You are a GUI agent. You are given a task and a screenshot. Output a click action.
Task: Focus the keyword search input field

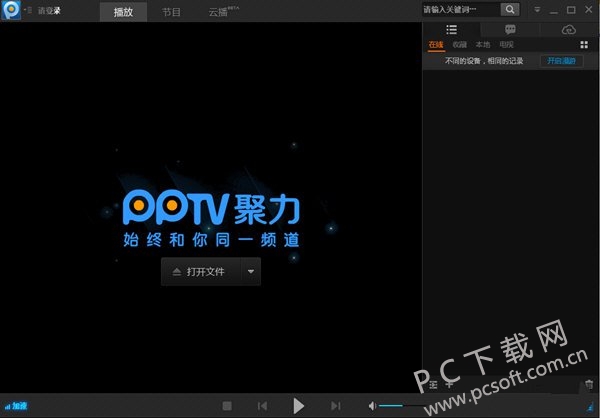click(x=461, y=10)
